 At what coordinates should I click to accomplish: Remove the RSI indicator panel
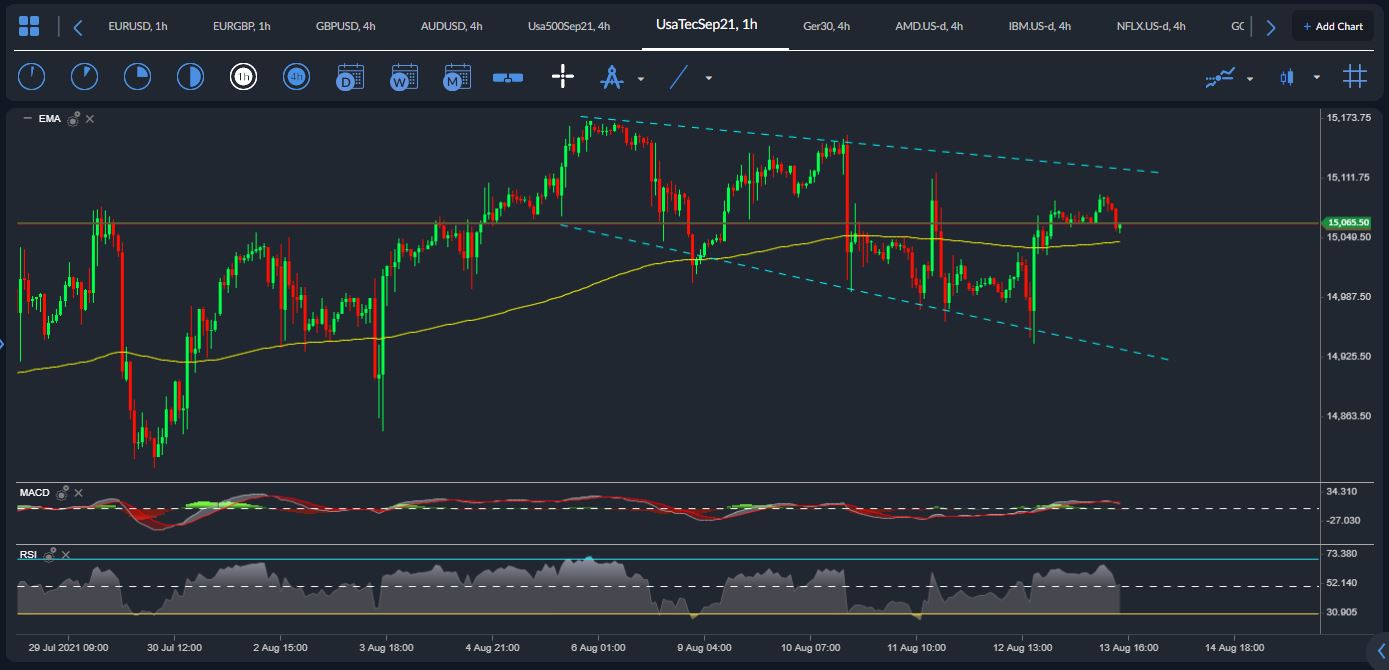coord(66,554)
